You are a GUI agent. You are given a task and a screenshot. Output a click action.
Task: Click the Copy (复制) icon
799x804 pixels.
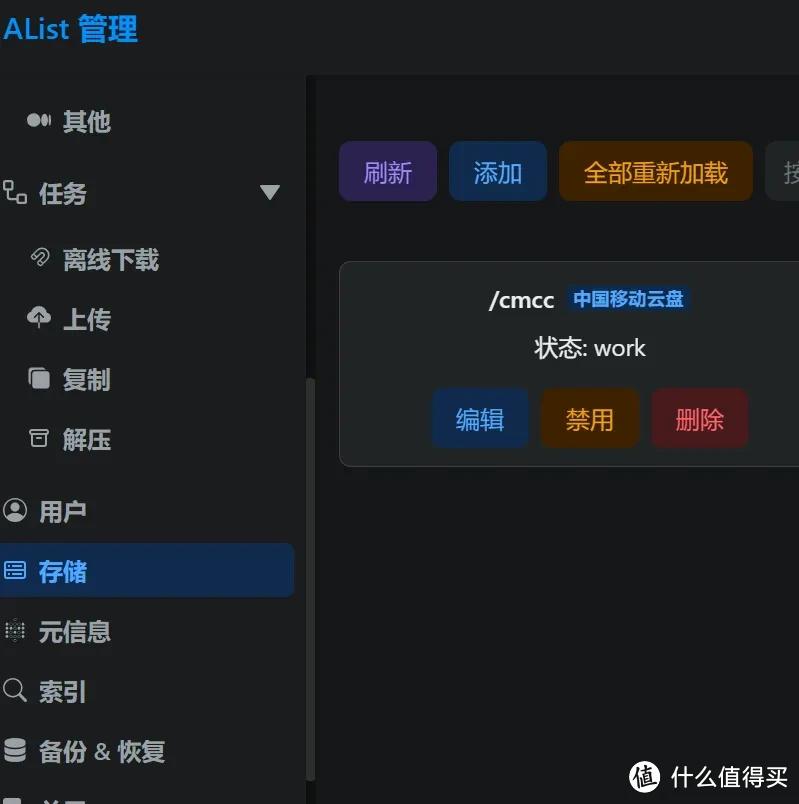(39, 379)
